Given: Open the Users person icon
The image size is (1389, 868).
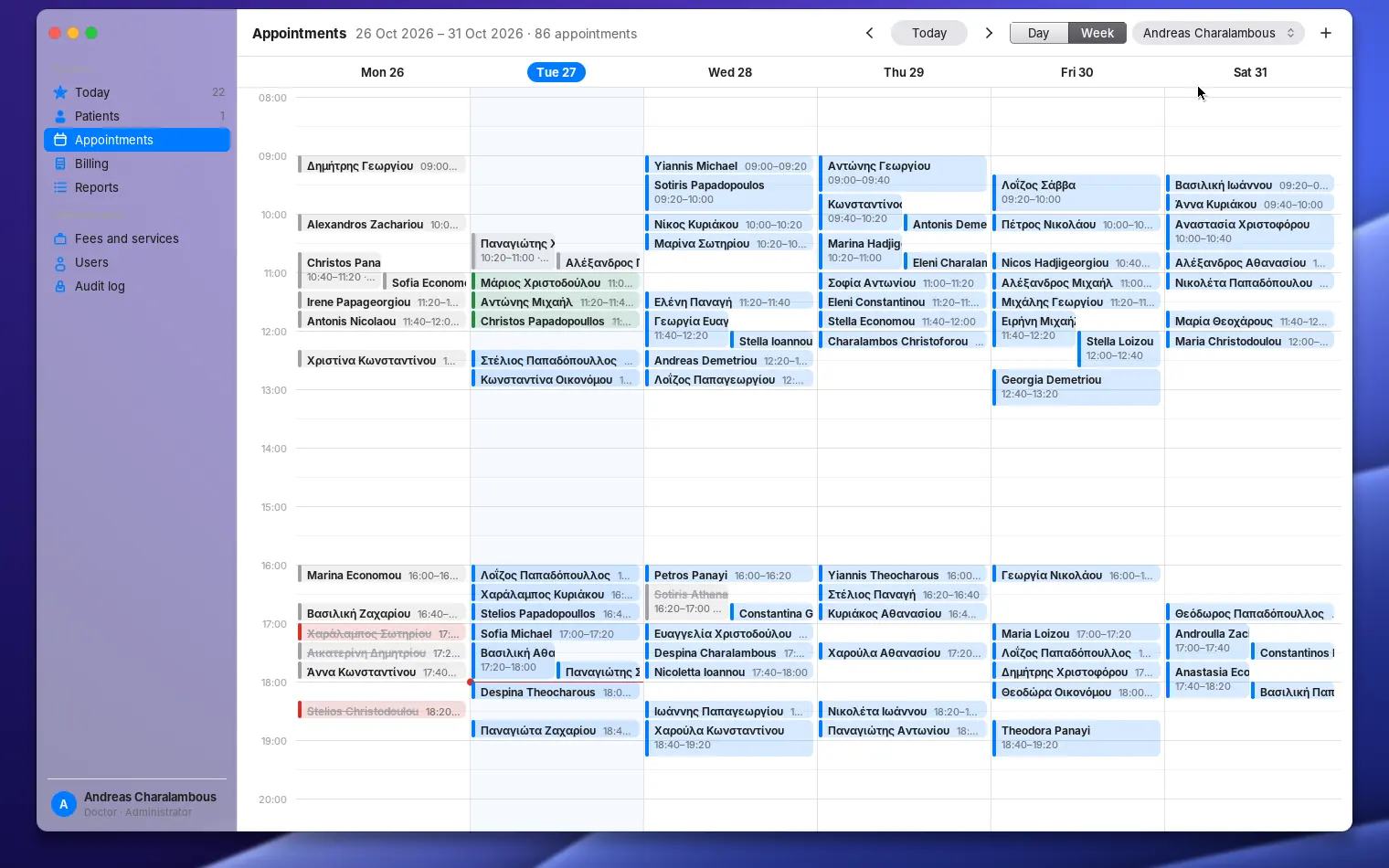Looking at the screenshot, I should (60, 262).
